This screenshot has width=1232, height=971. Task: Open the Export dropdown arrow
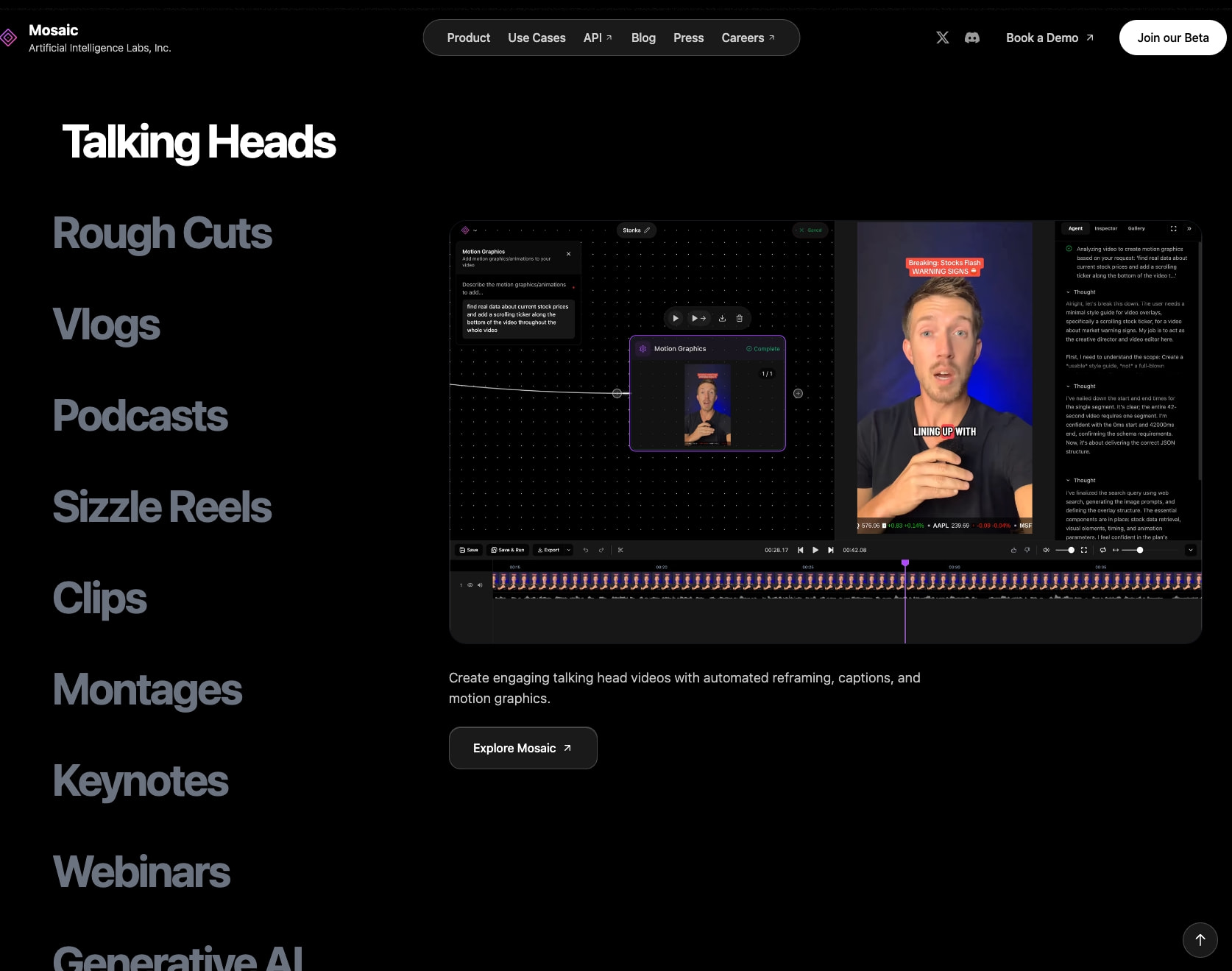568,550
